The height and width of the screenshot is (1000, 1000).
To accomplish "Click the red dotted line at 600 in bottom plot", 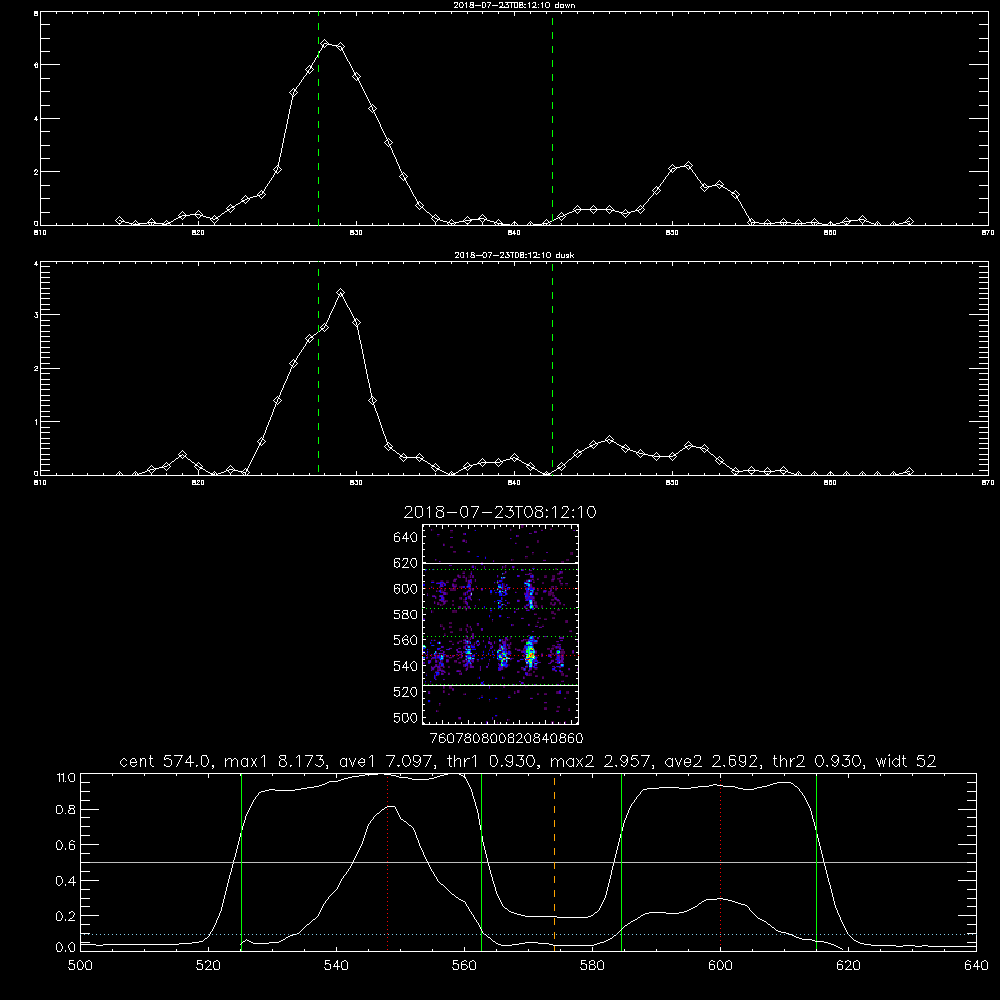I will (x=721, y=861).
